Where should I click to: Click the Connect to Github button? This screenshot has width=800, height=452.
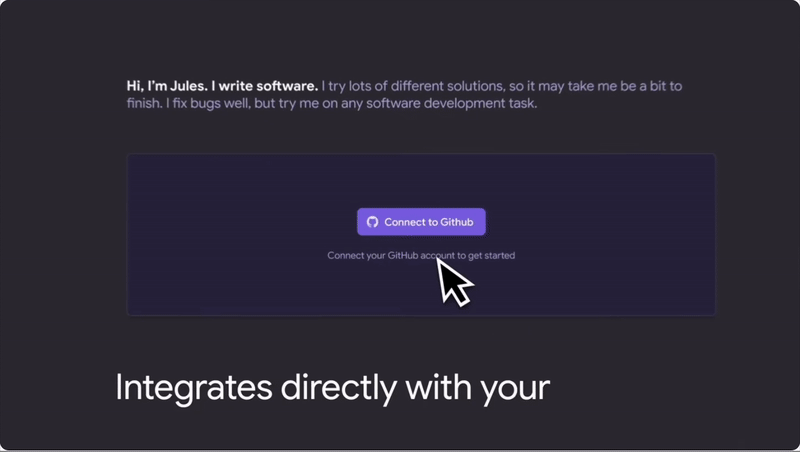pyautogui.click(x=421, y=222)
